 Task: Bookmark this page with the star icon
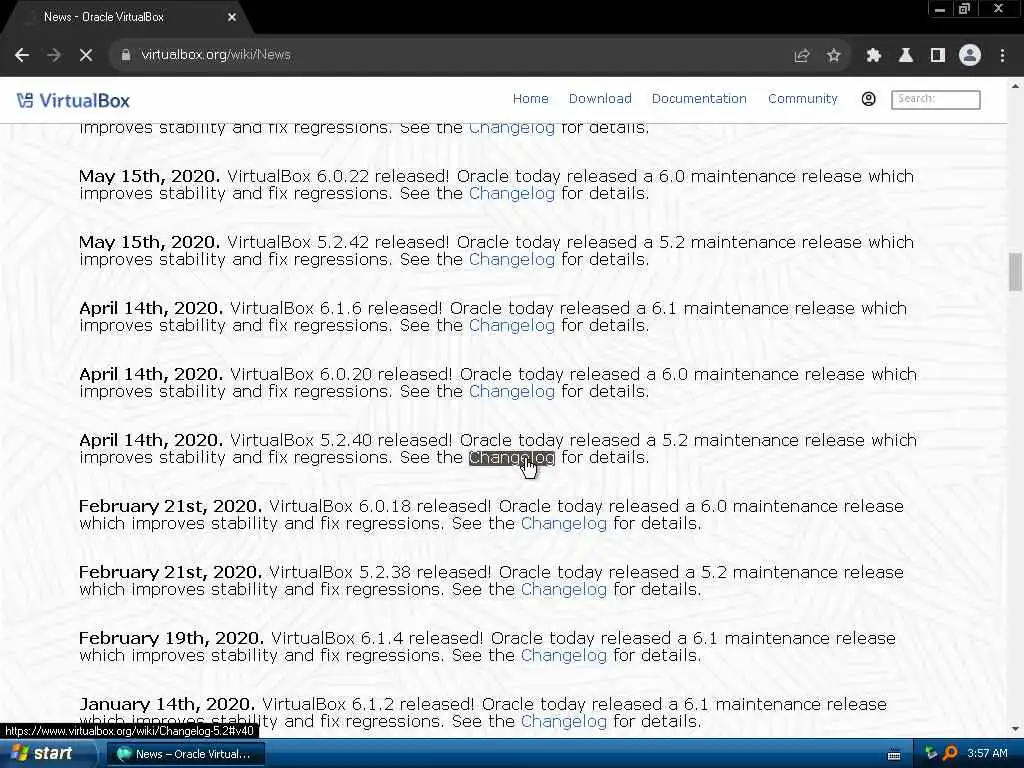[x=833, y=56]
